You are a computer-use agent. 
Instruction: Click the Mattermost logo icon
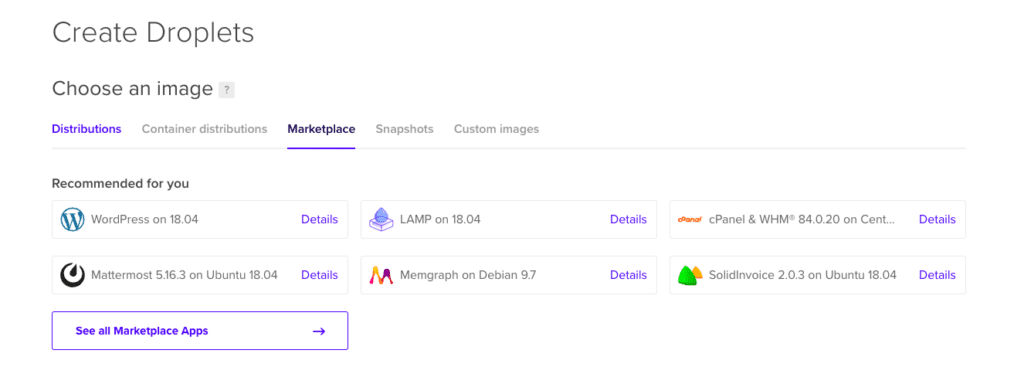(x=72, y=275)
